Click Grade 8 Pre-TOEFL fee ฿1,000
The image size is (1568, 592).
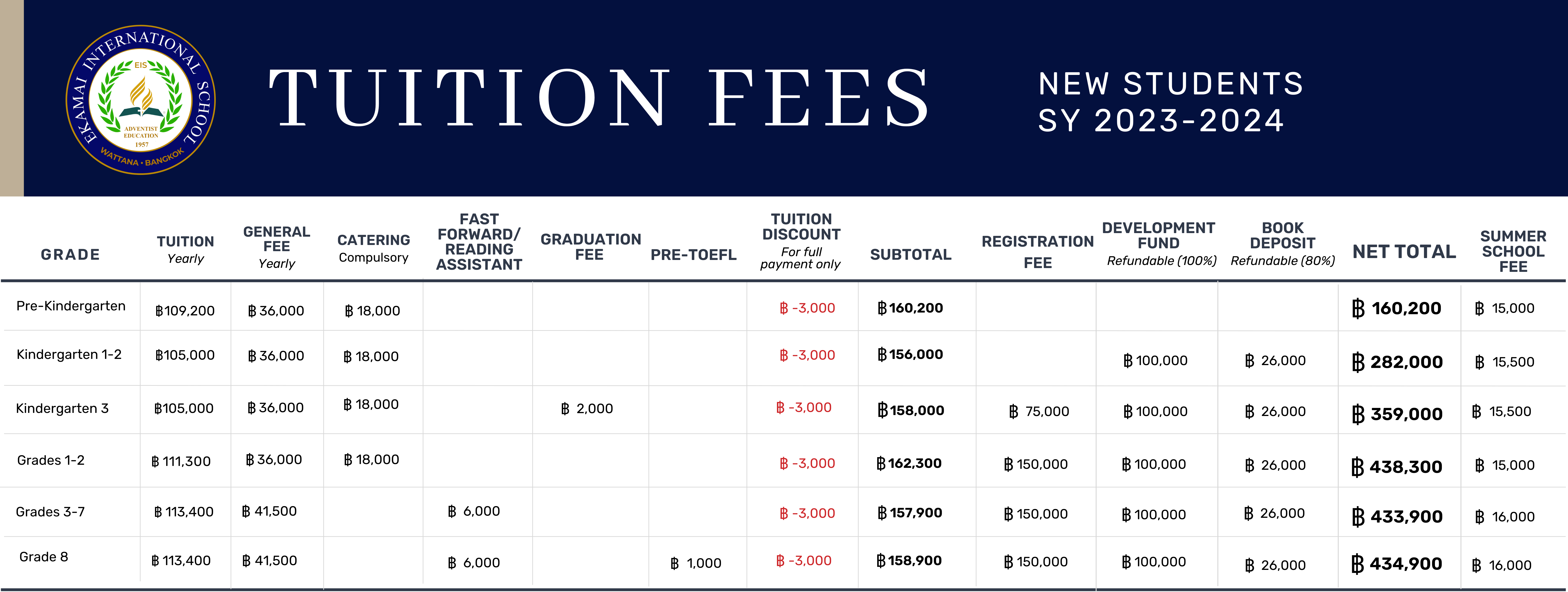click(x=696, y=563)
